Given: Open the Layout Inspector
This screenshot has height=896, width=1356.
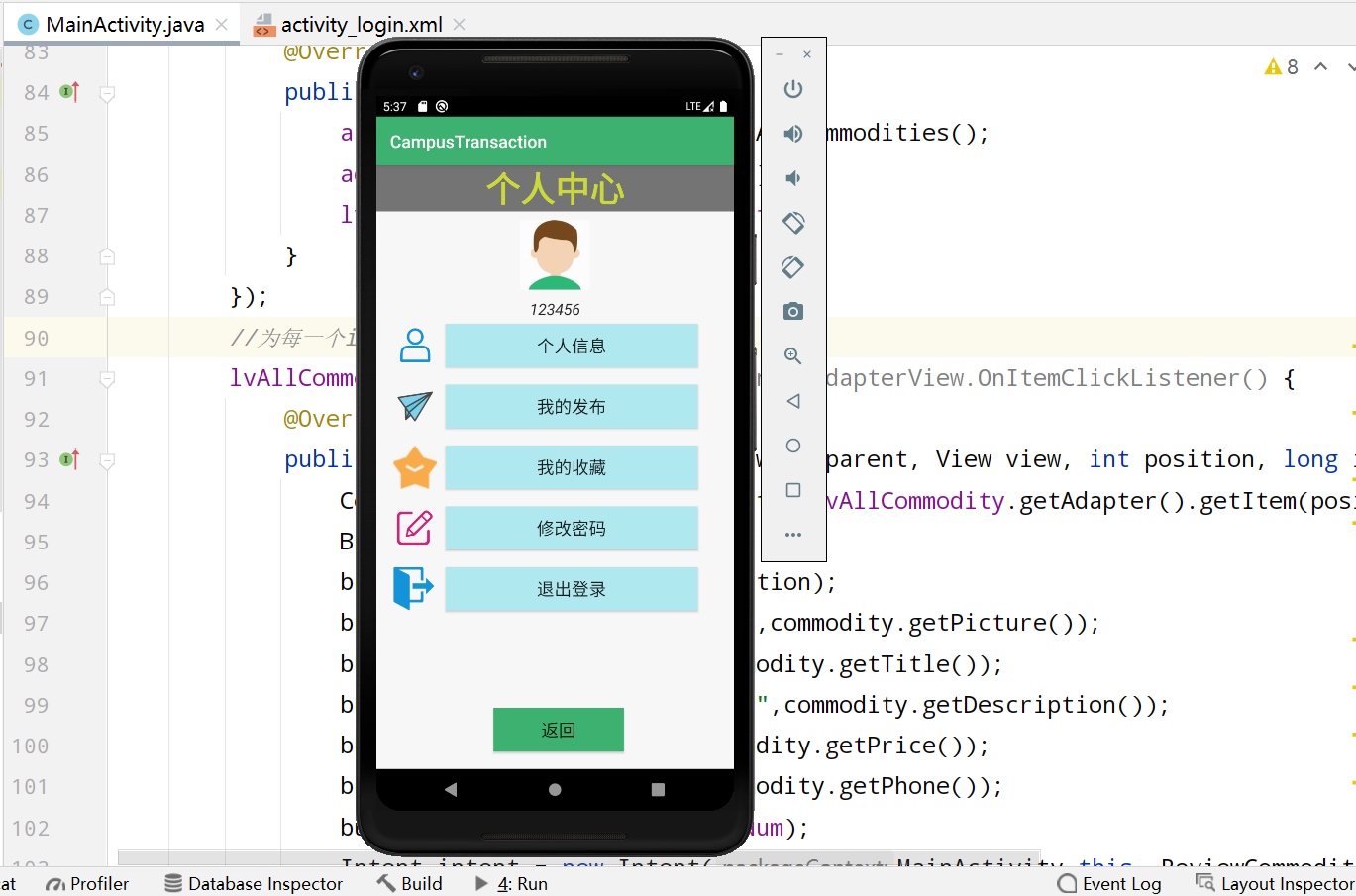Looking at the screenshot, I should click(x=1275, y=883).
